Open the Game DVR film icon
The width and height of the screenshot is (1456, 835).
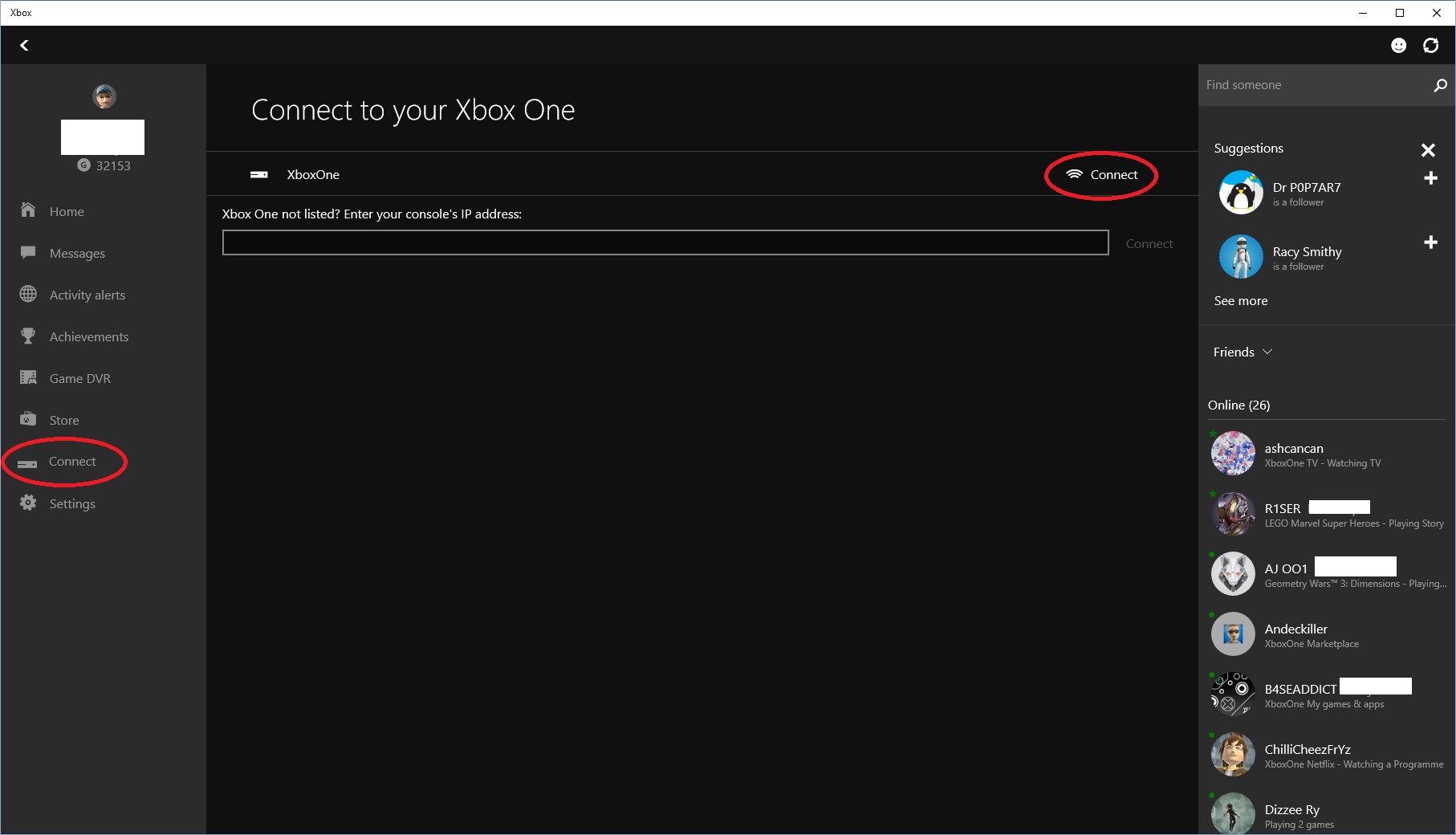coord(28,377)
